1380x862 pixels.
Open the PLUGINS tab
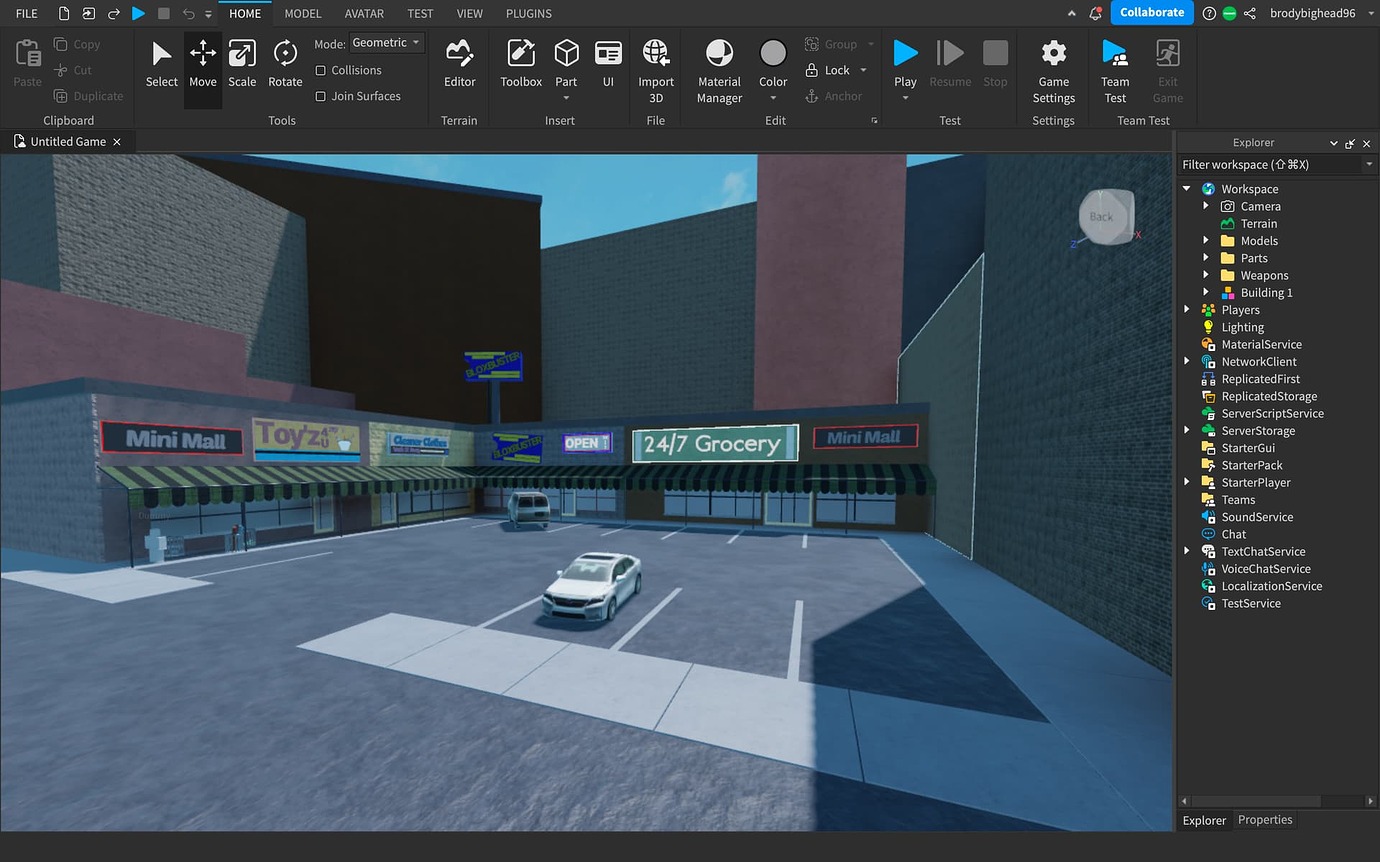528,13
